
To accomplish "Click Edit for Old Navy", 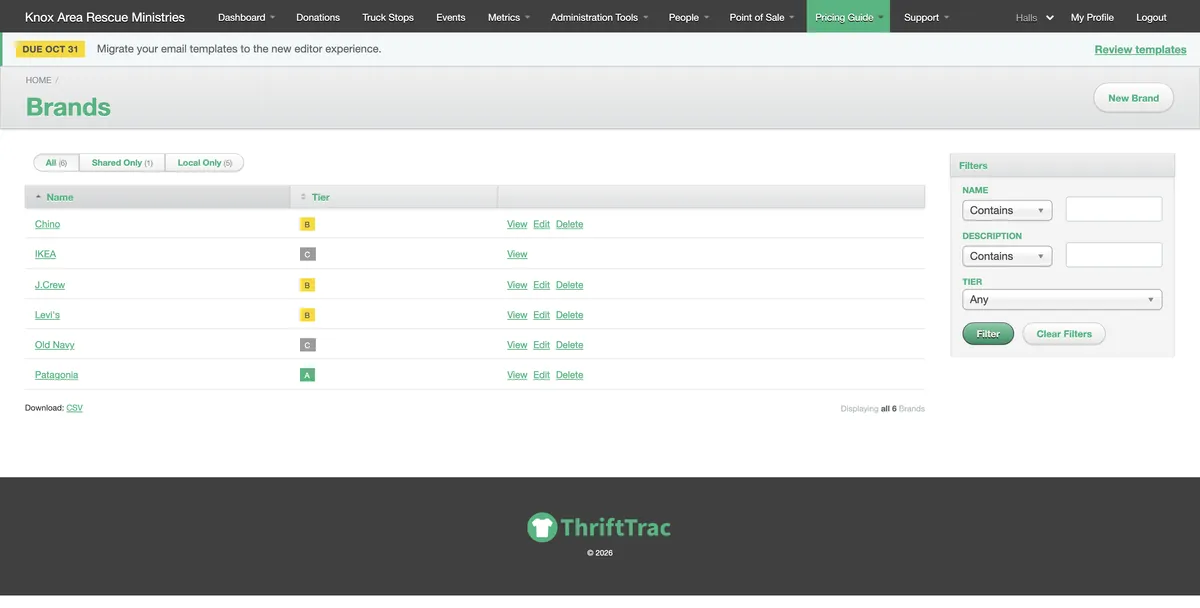I will click(x=541, y=345).
